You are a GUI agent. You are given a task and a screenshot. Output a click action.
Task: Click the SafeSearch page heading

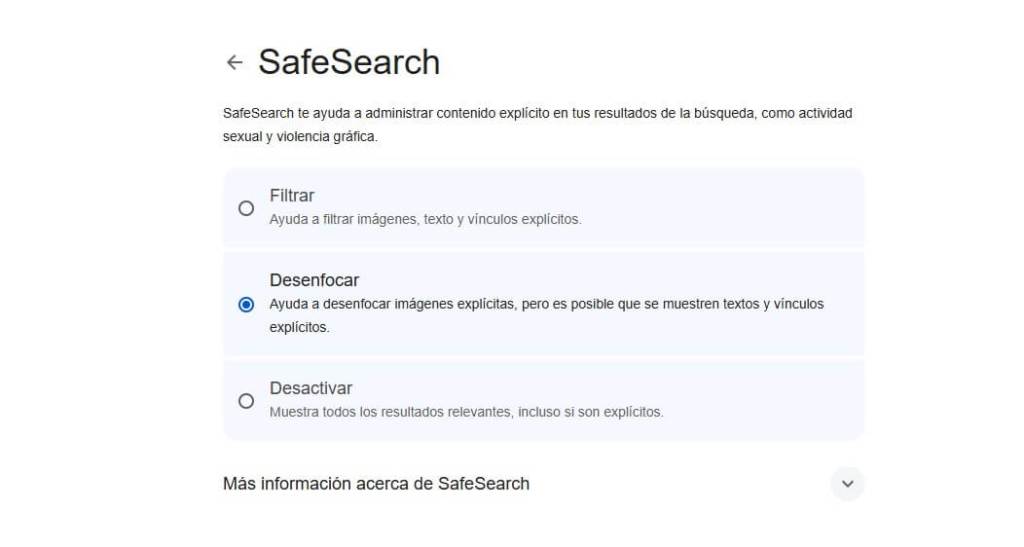[x=349, y=62]
